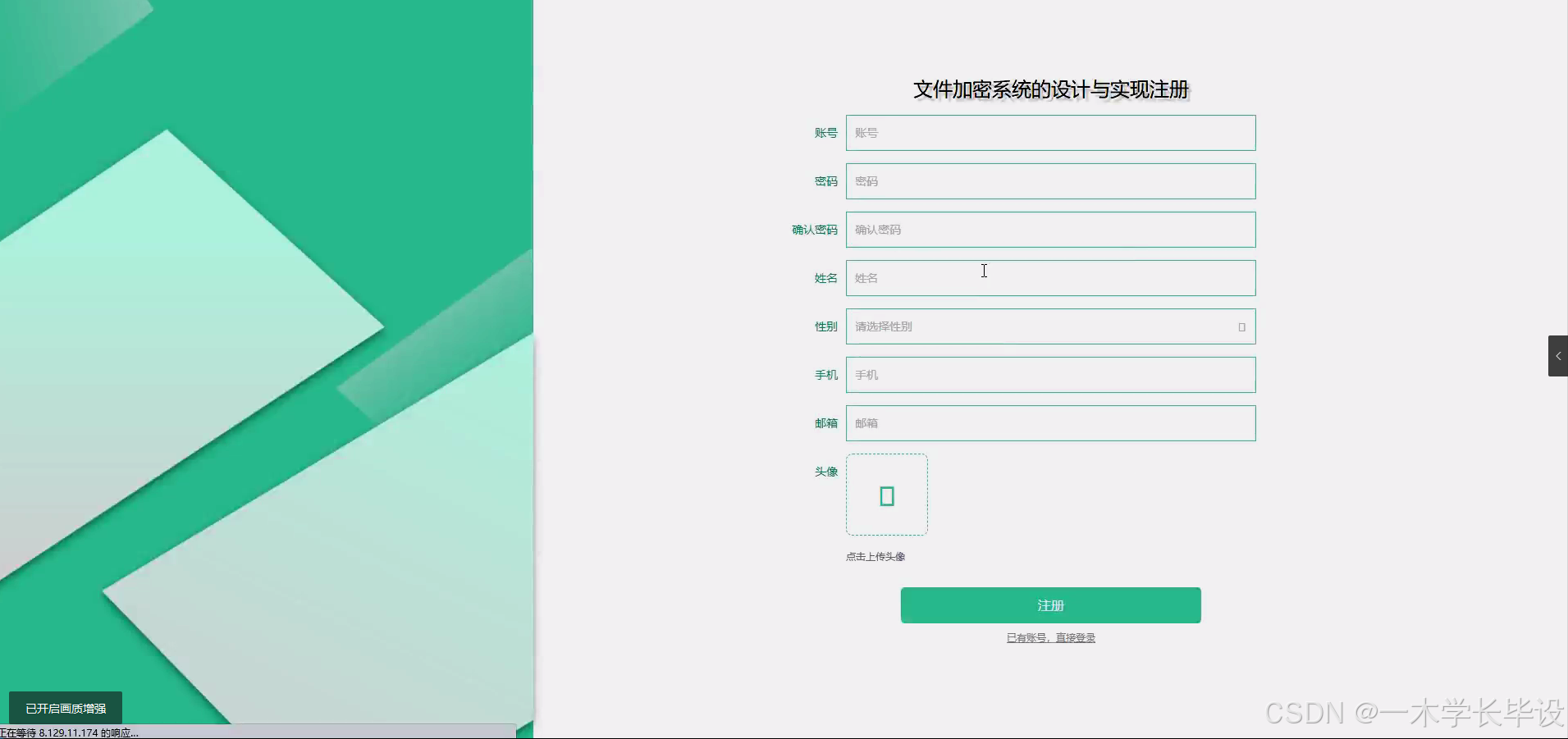Select the 确认密码 confirm password field

coord(1050,230)
